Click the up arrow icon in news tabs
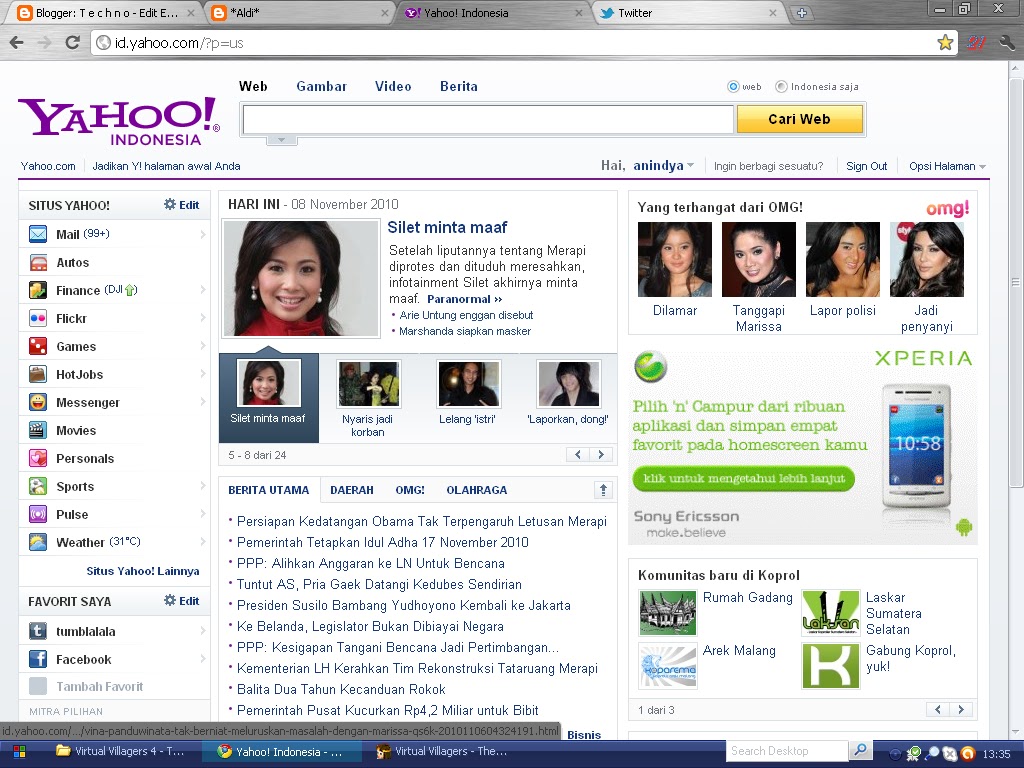The height and width of the screenshot is (768, 1024). (603, 490)
